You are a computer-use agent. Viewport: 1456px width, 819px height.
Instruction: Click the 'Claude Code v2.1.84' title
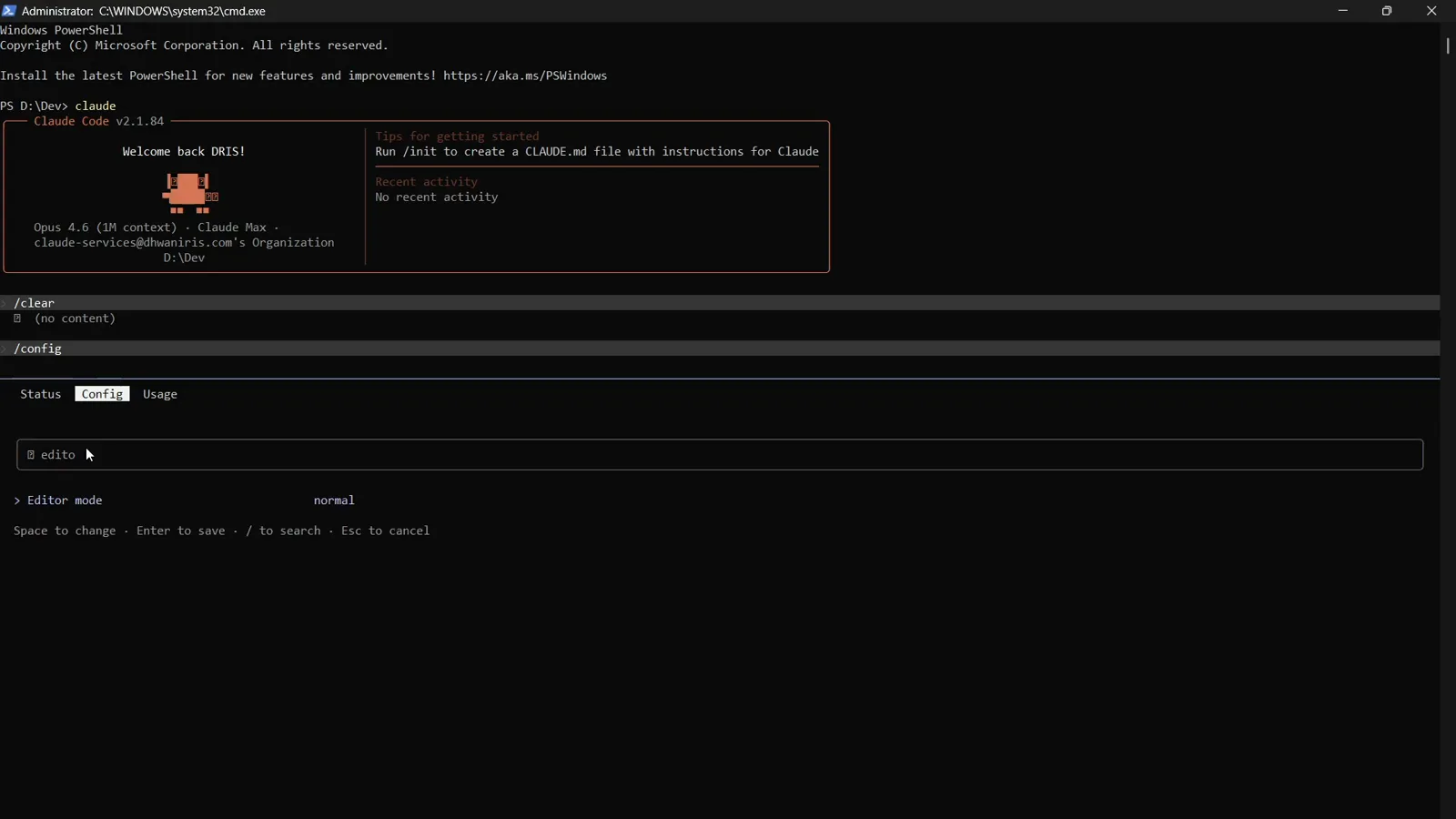[98, 121]
